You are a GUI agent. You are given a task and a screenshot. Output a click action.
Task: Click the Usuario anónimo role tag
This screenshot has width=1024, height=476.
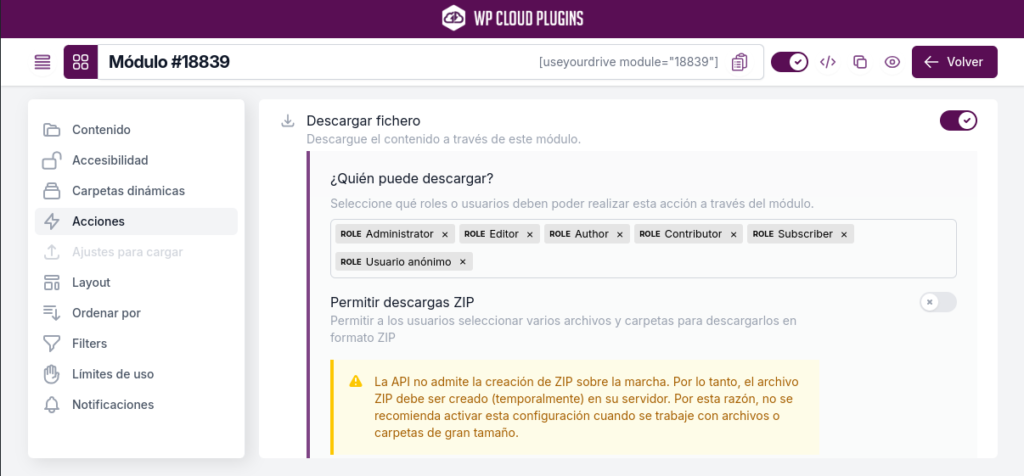click(x=404, y=262)
